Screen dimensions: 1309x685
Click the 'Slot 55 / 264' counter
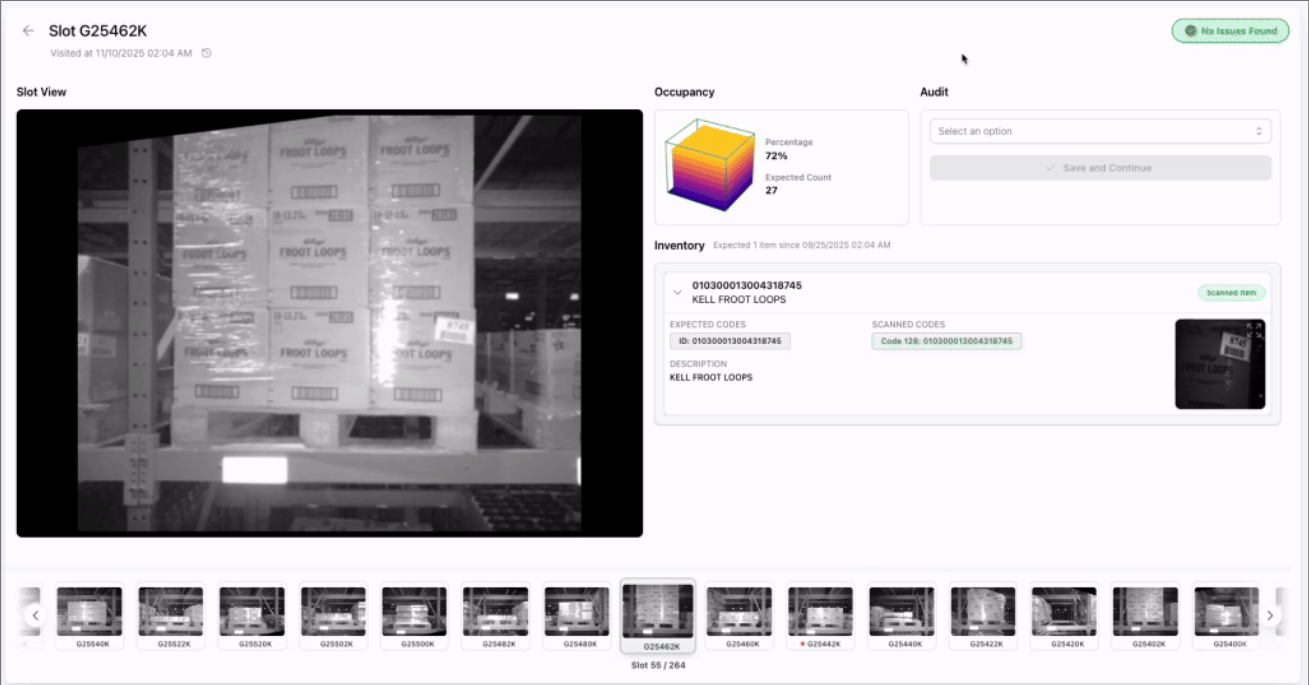pos(658,665)
